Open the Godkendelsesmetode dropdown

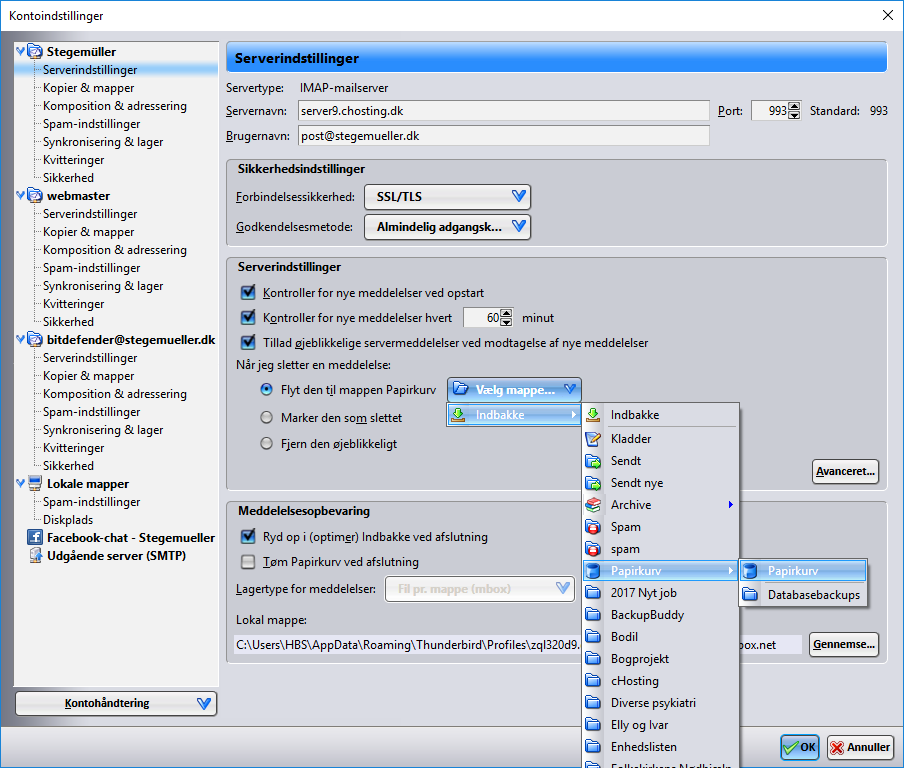447,227
